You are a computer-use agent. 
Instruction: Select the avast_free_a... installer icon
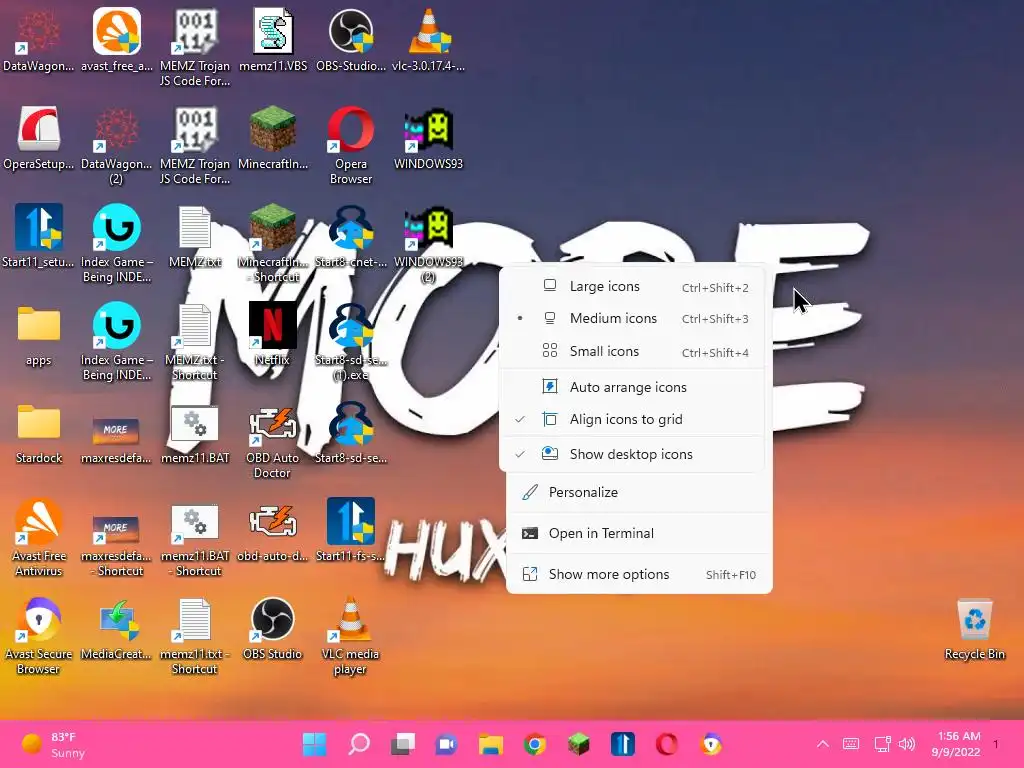(116, 40)
